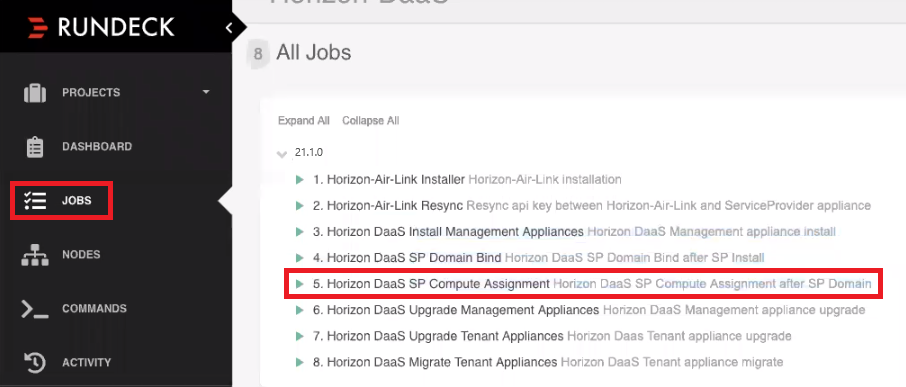Run SP Domain Bind via play icon
906x387 pixels.
point(299,258)
